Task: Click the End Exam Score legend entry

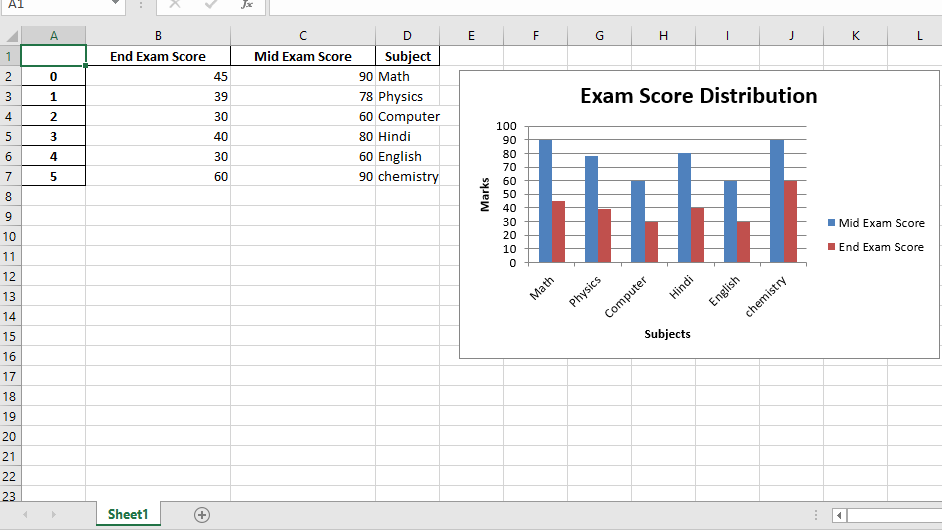Action: click(876, 247)
